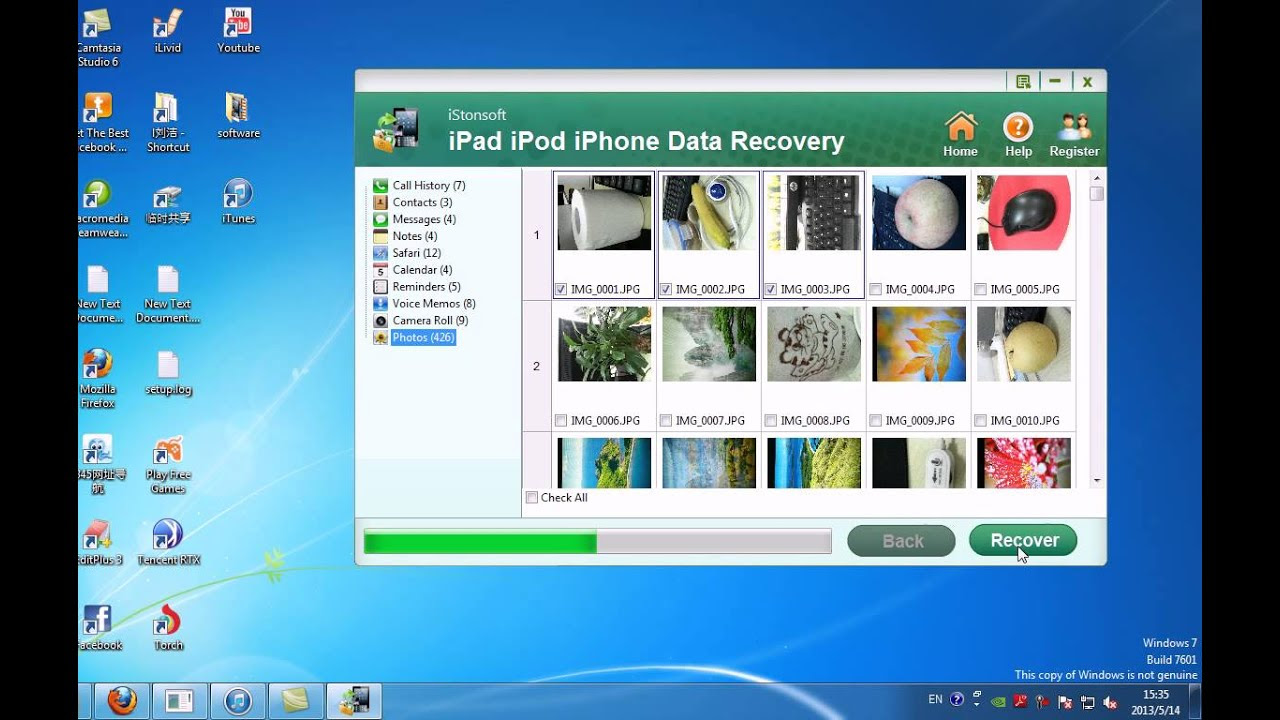Uncheck the IMG_0003.JPG checkbox

(x=770, y=289)
